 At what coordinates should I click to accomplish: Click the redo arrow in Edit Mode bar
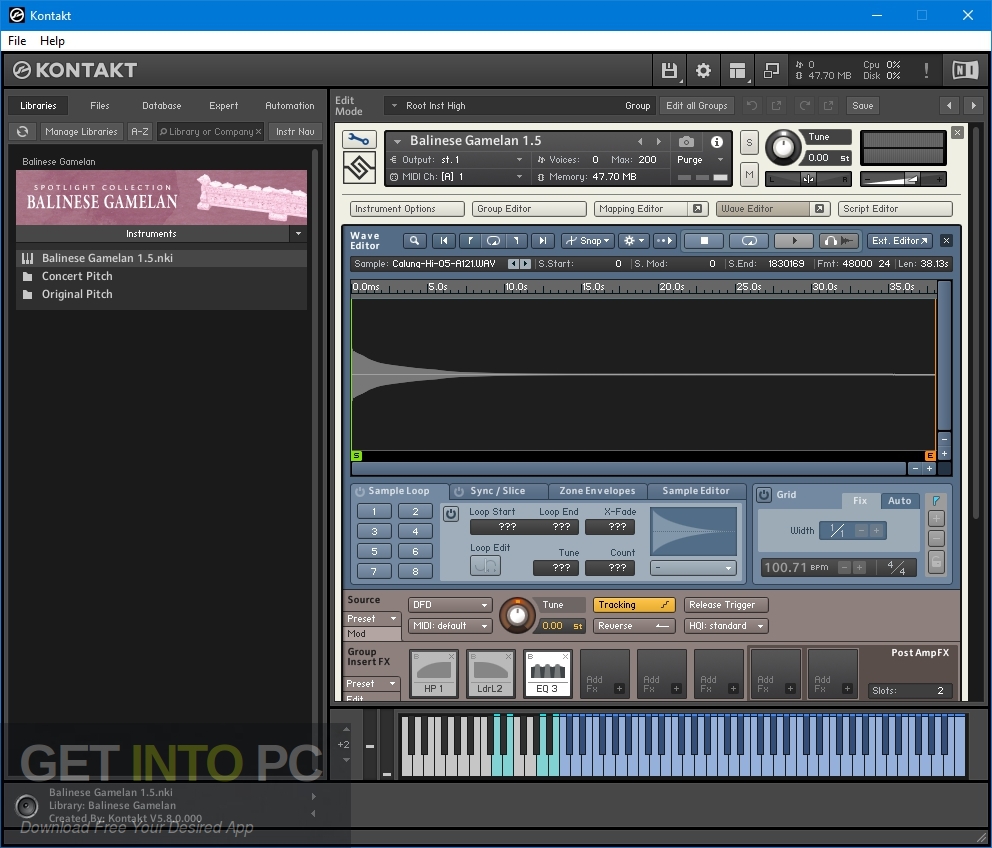(805, 106)
